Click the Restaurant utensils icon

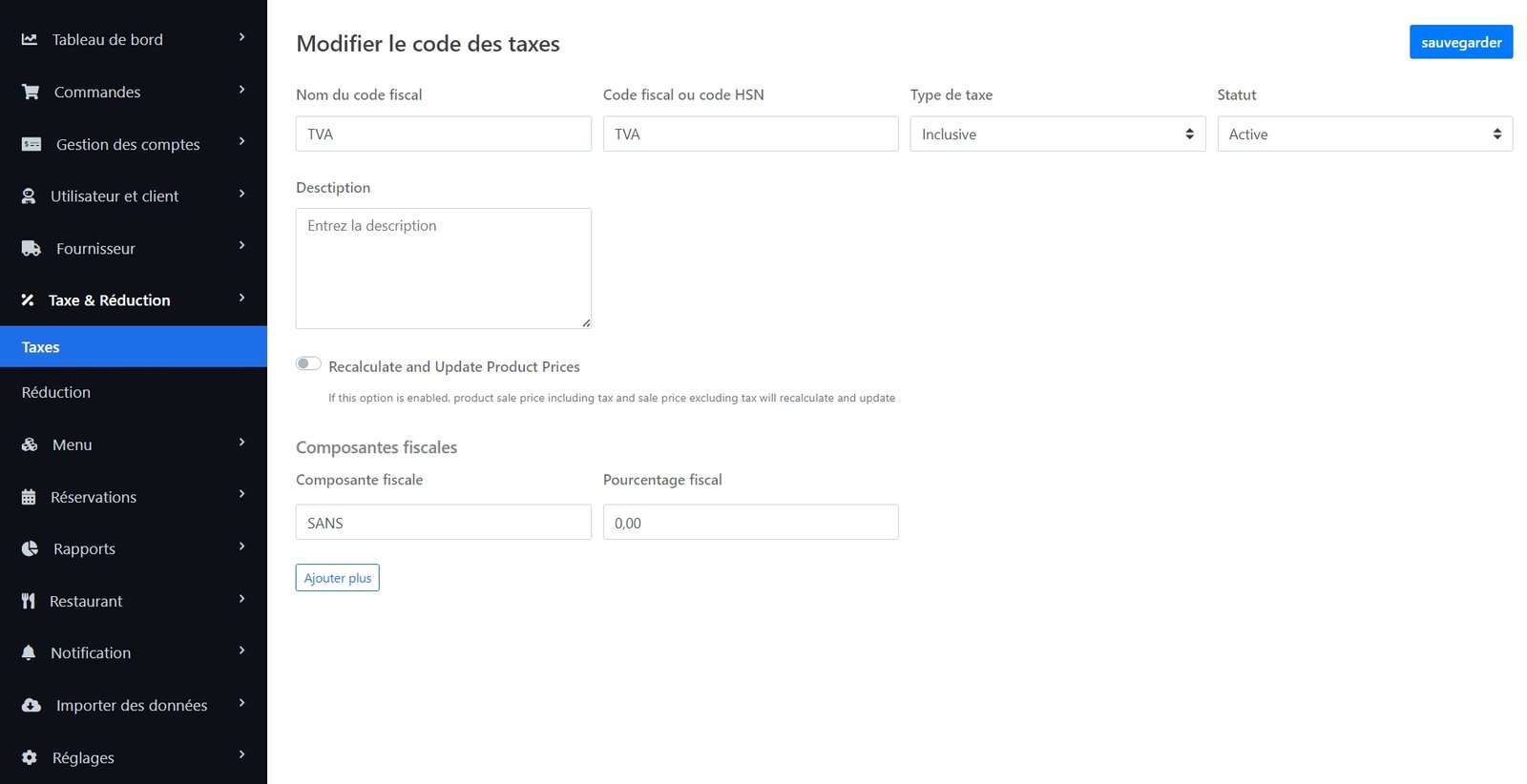click(29, 601)
